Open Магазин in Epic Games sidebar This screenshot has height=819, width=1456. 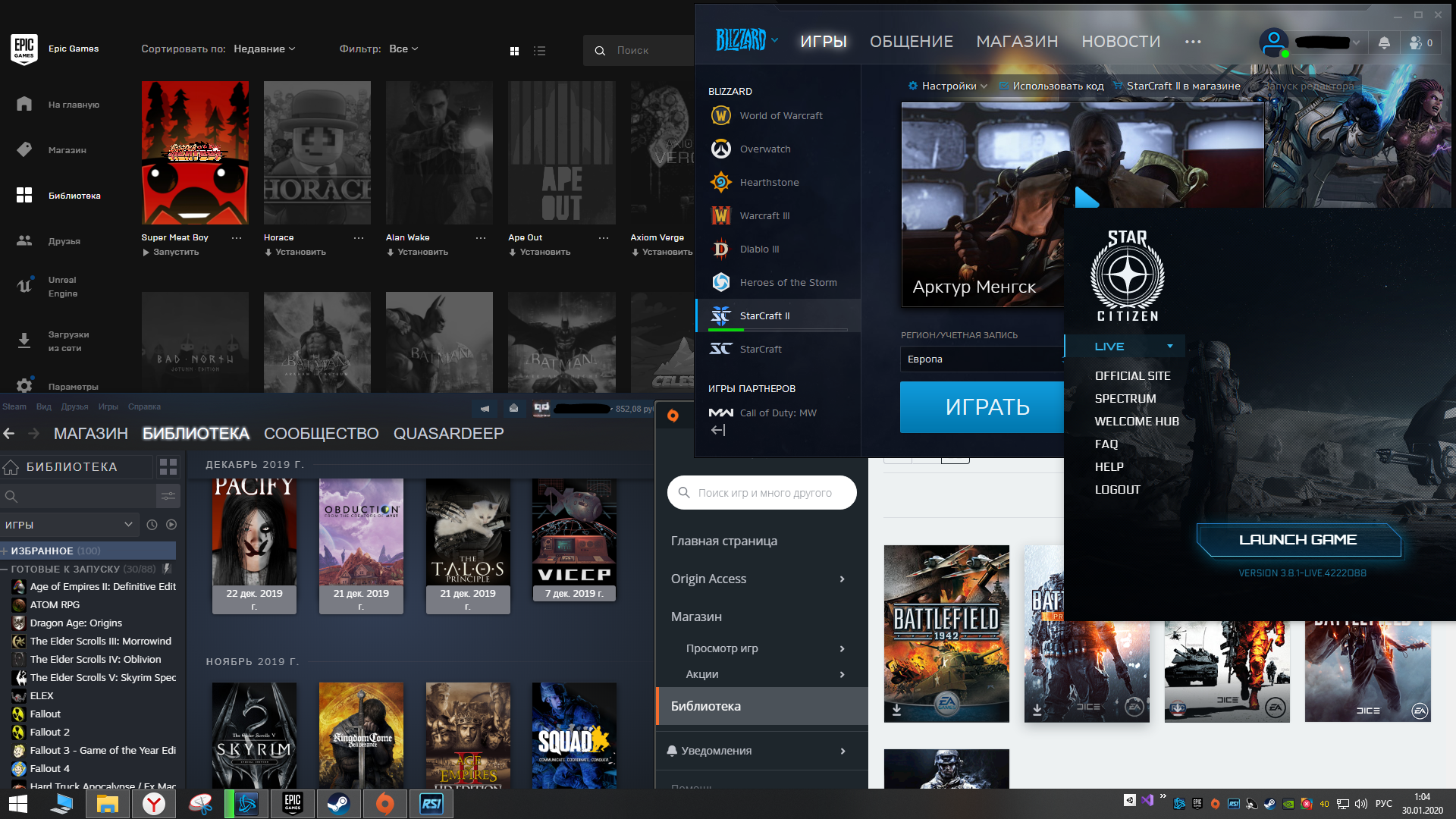point(67,150)
